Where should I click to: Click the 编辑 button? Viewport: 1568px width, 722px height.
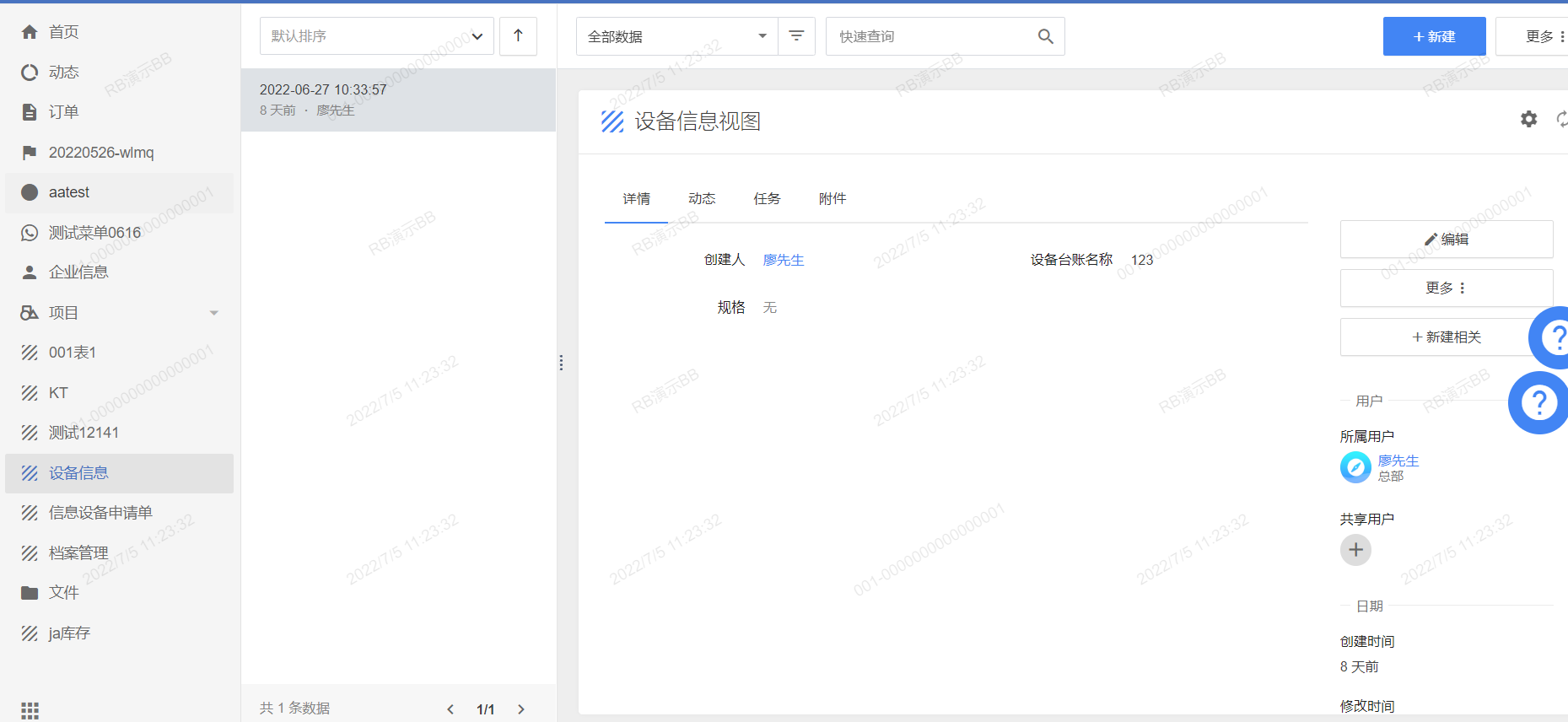point(1447,240)
